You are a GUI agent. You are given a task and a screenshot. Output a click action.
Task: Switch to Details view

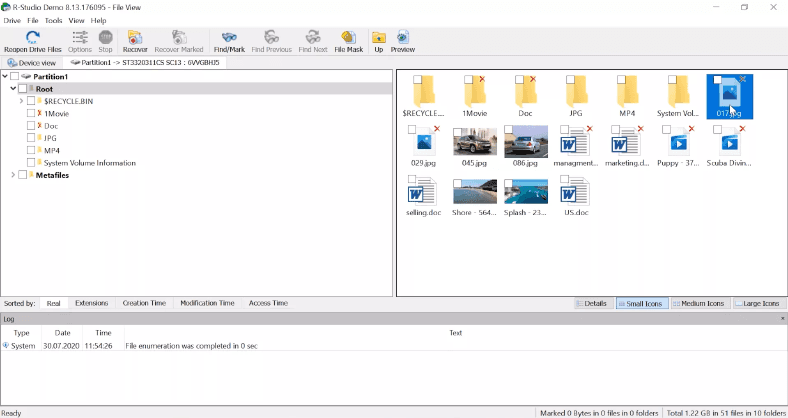pos(591,303)
